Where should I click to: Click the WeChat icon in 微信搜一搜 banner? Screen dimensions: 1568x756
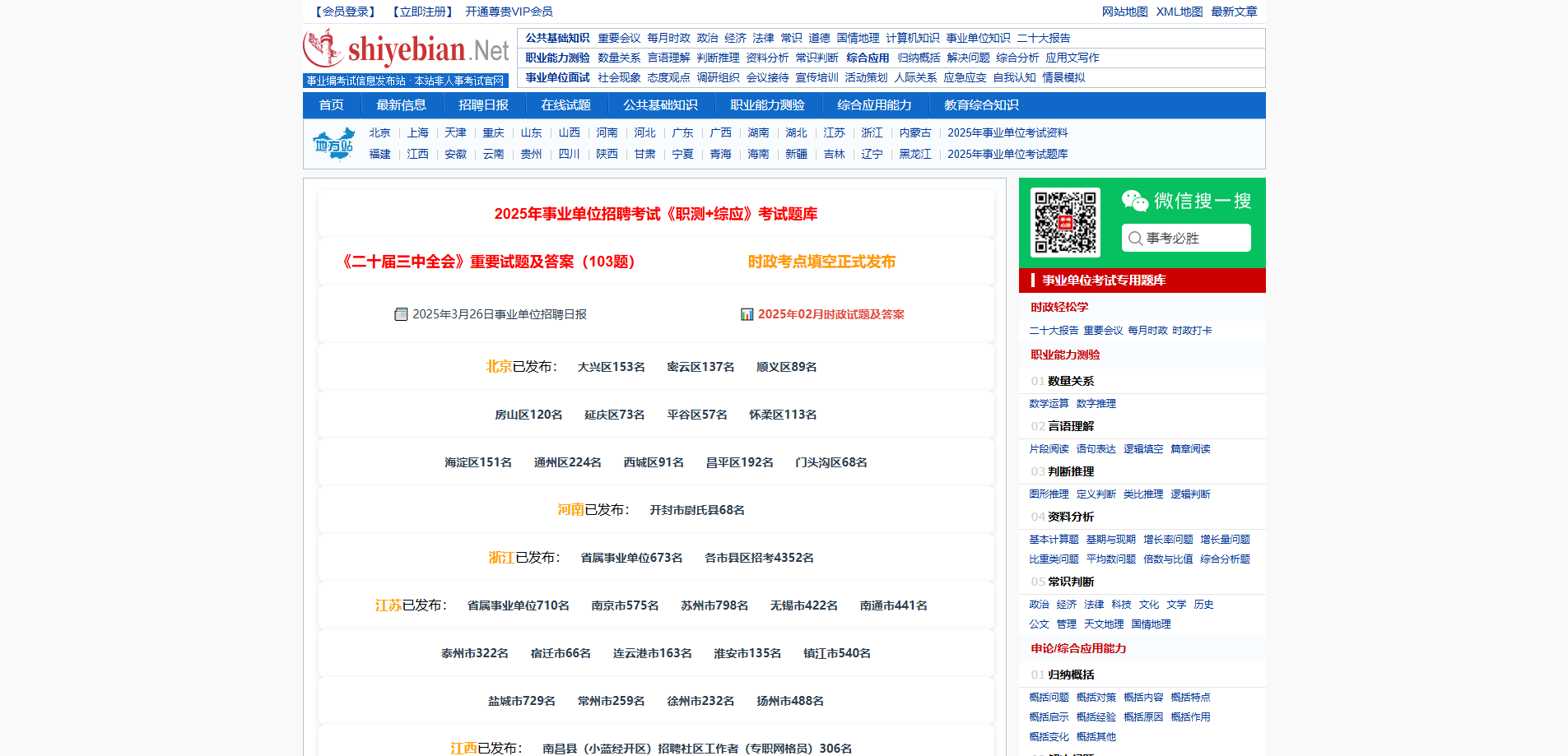point(1136,199)
